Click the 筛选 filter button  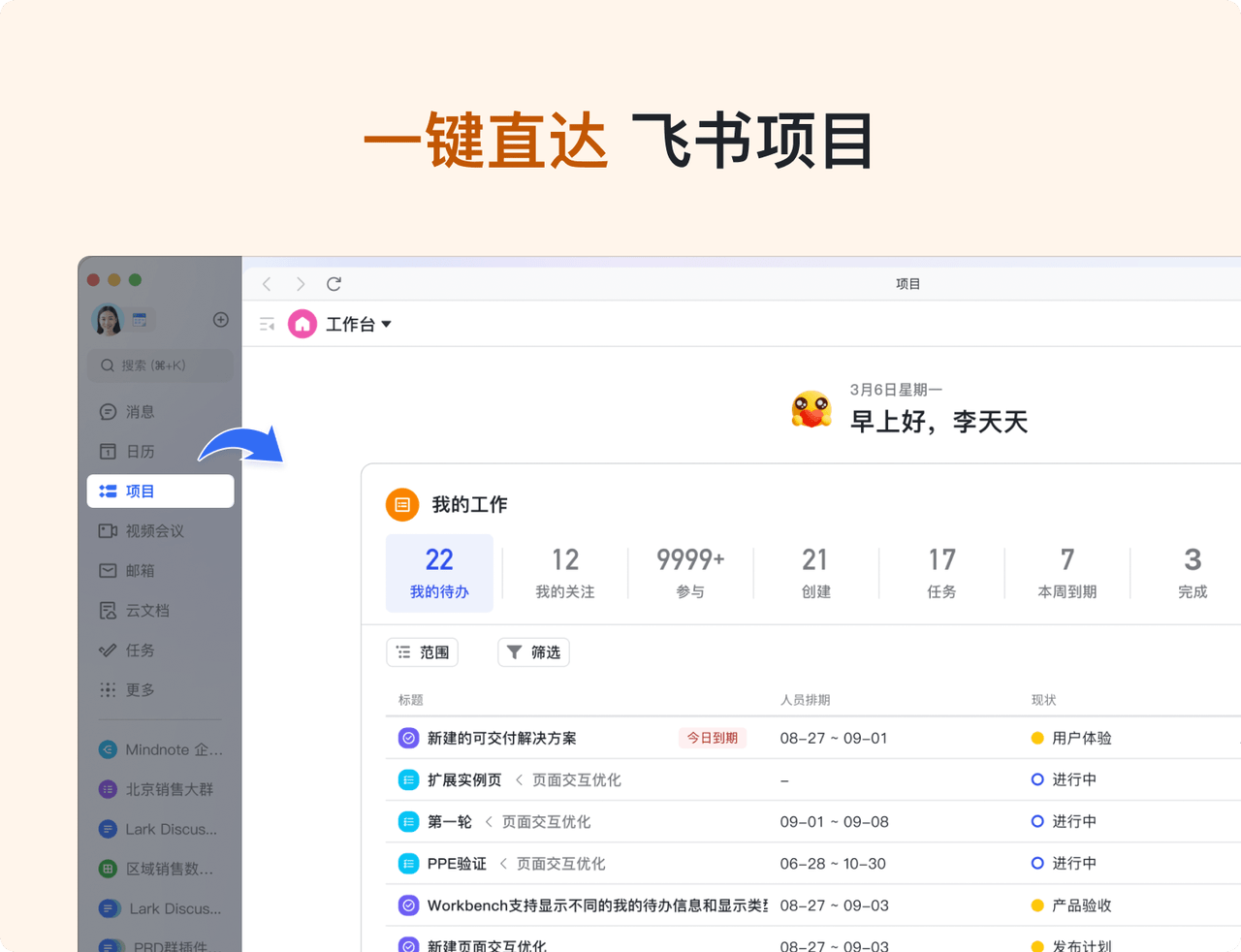click(x=533, y=652)
